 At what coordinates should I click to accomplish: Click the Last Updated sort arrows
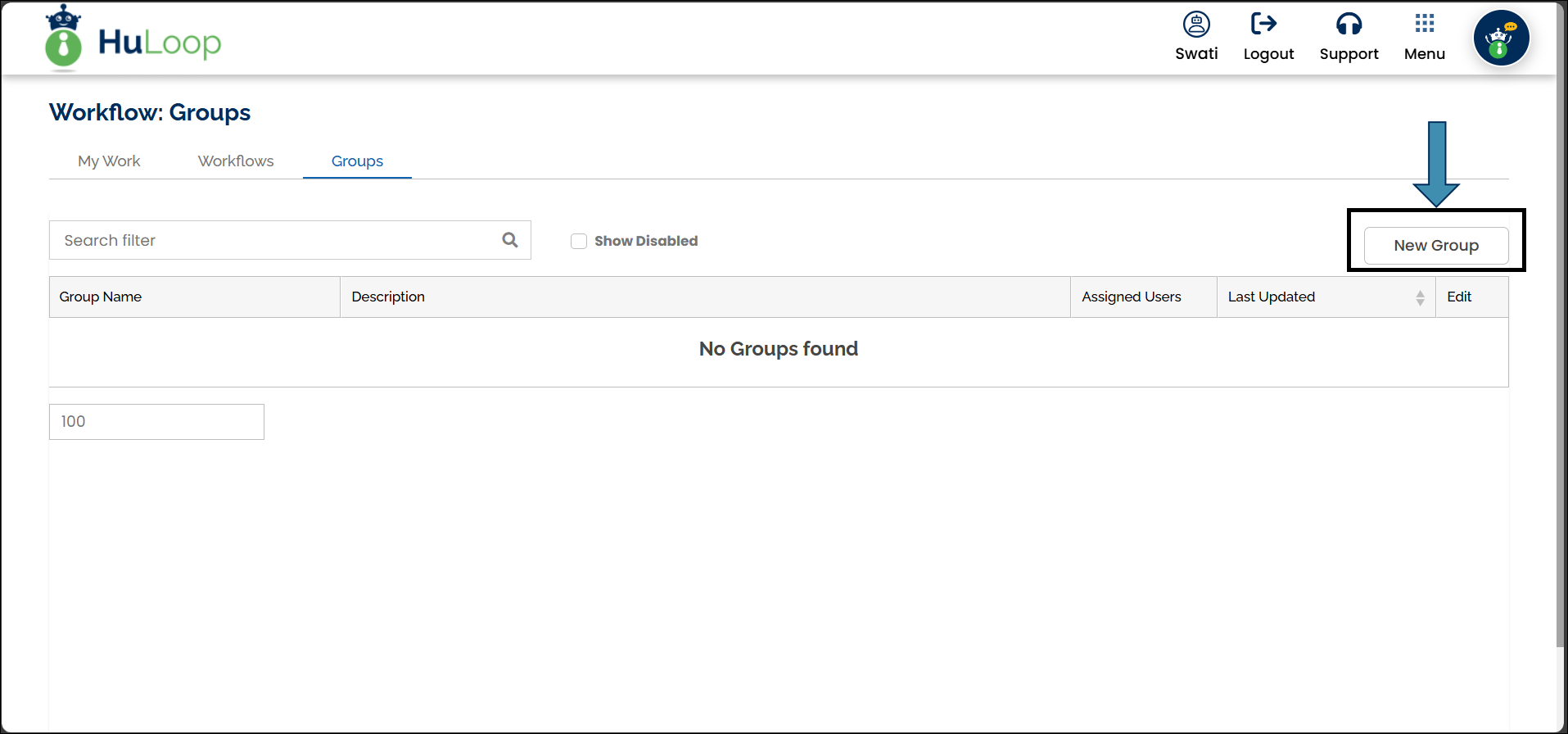click(1420, 297)
